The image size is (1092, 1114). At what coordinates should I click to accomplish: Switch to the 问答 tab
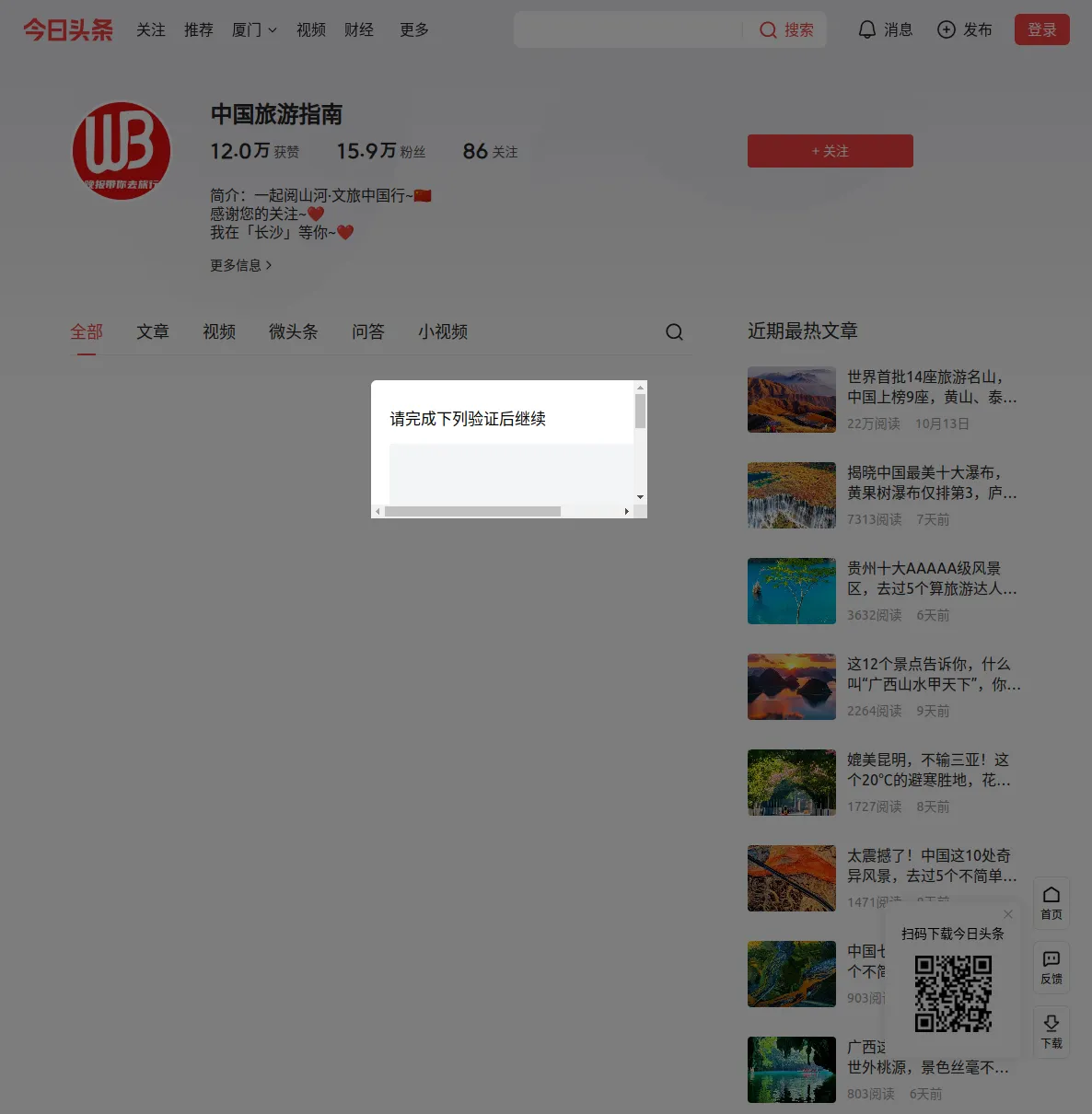(x=368, y=331)
